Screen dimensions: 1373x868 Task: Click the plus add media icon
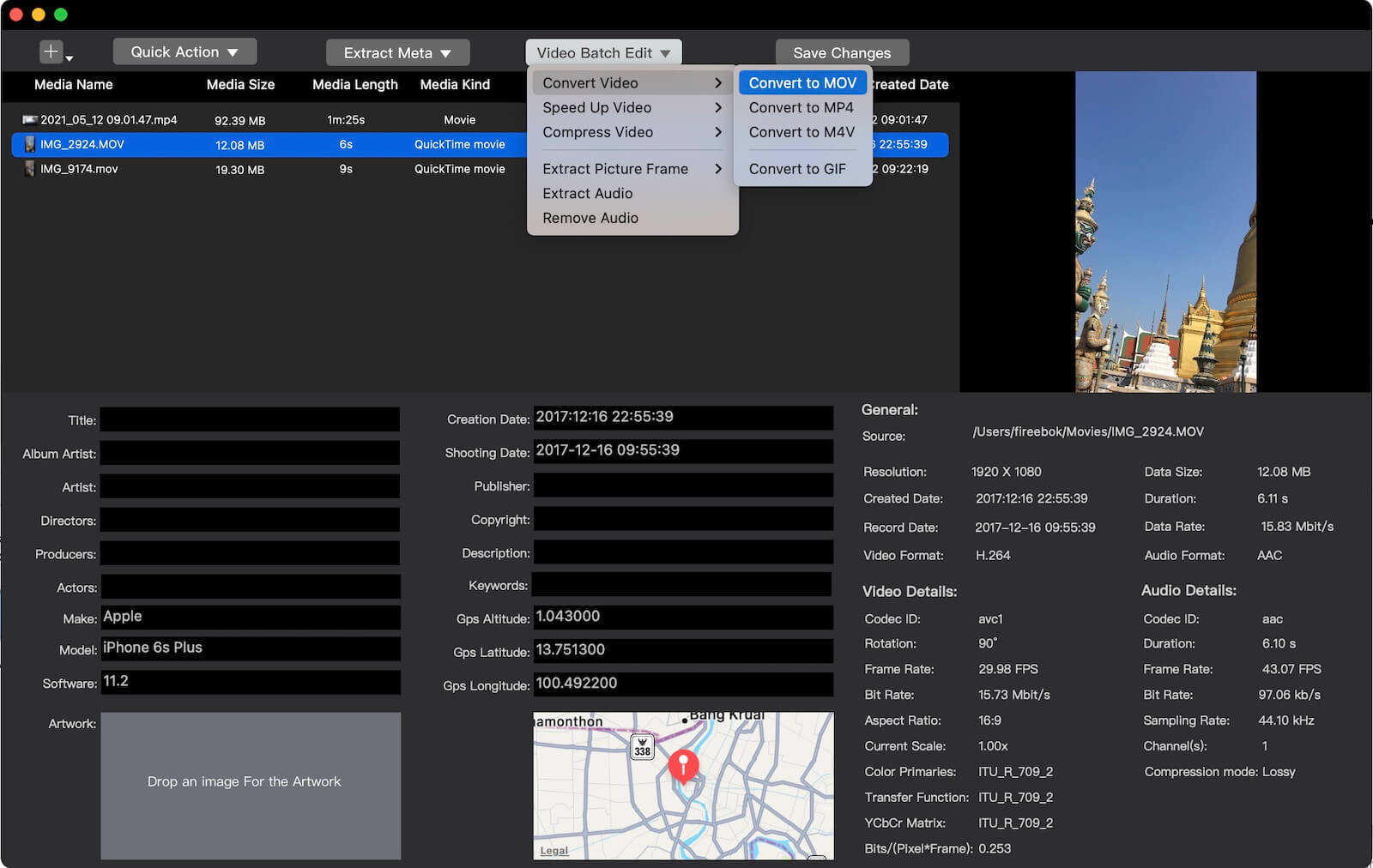51,52
